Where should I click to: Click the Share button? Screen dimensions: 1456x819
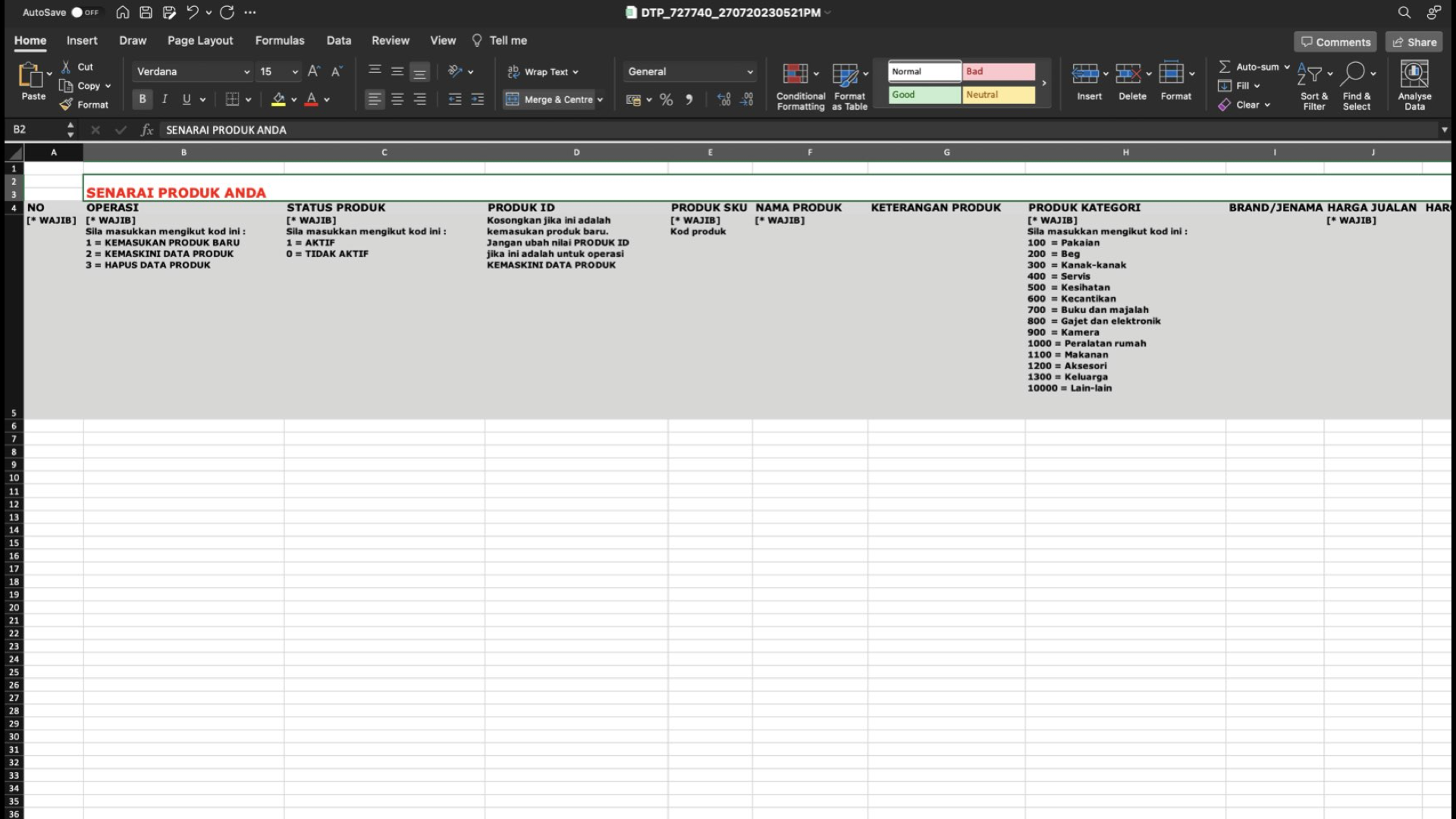(1414, 42)
